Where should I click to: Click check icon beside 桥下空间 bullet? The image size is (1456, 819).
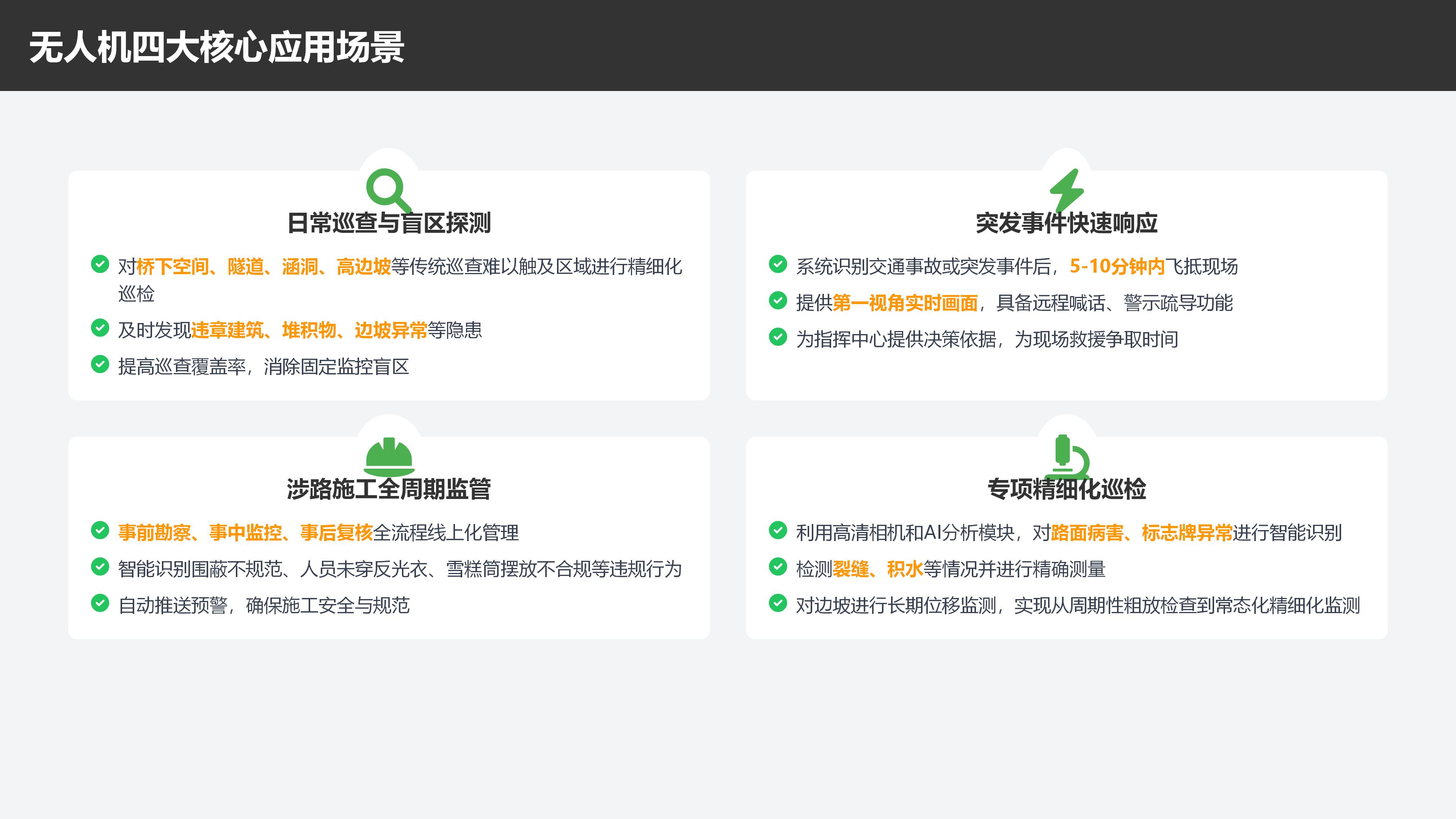pos(100,264)
